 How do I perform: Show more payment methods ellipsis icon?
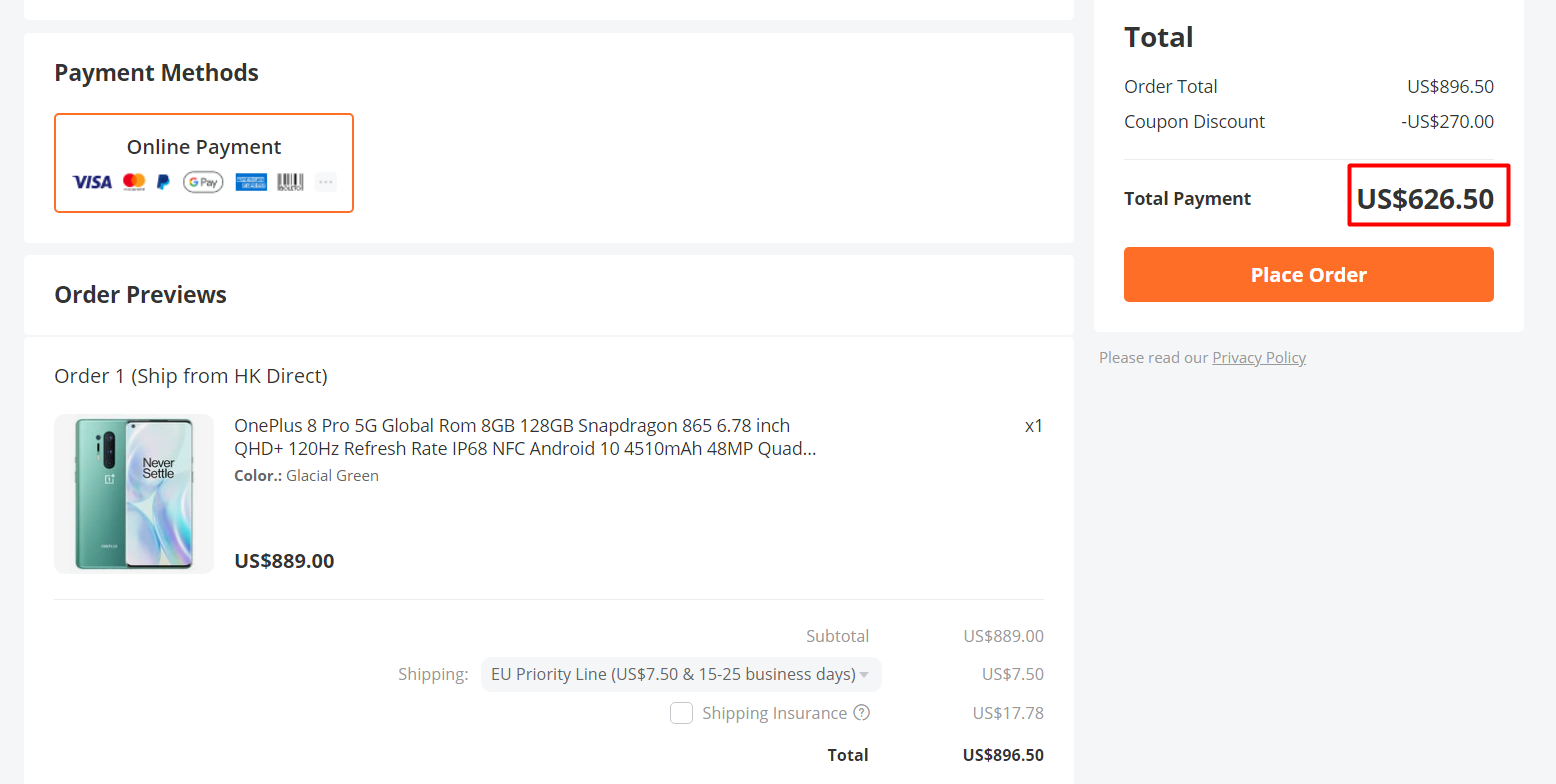326,182
